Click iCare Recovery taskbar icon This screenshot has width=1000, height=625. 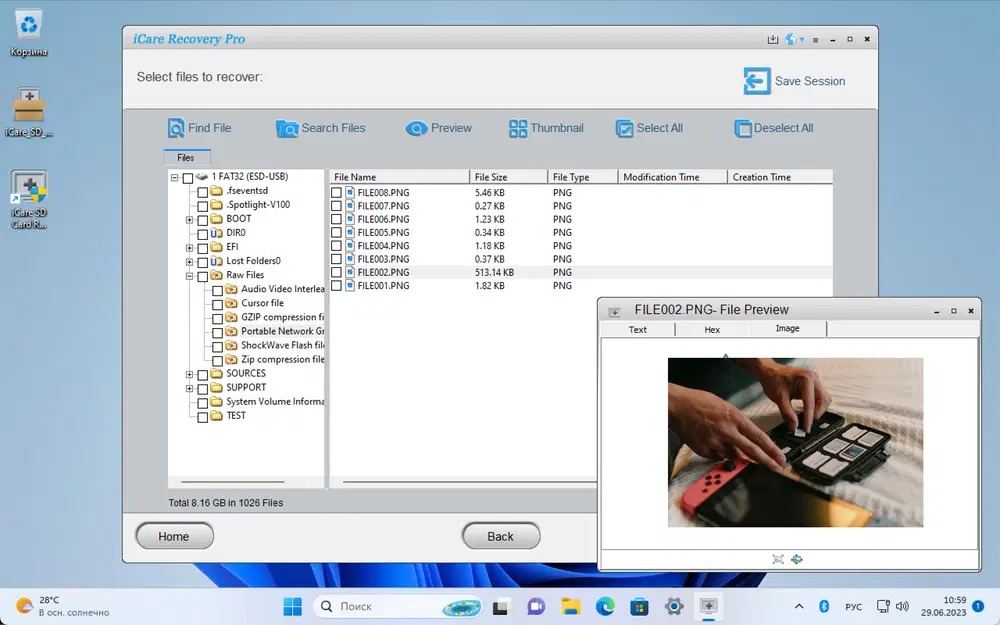709,607
